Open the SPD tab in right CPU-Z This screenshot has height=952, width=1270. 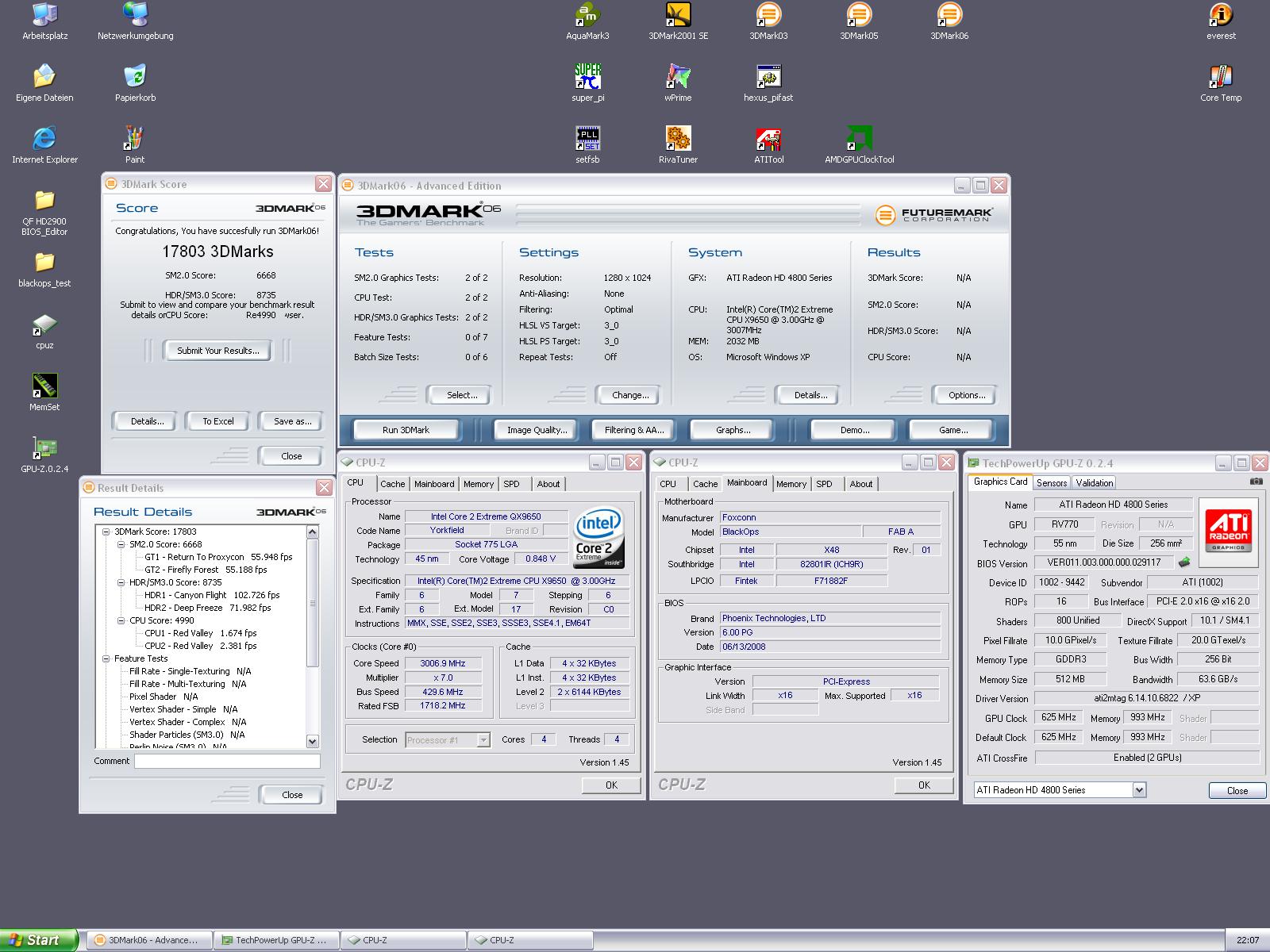pos(825,484)
